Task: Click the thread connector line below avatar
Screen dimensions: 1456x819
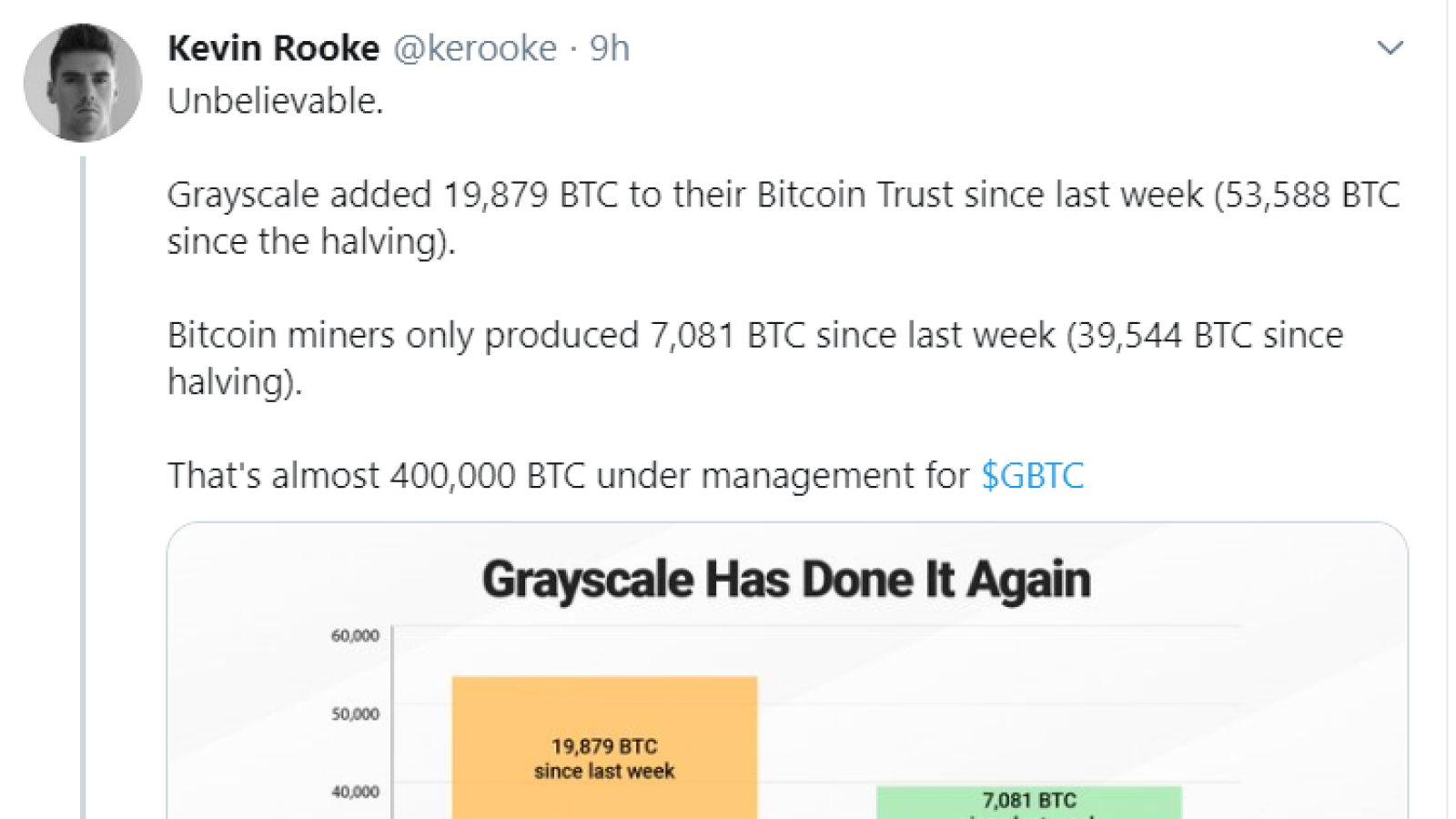Action: pyautogui.click(x=83, y=488)
